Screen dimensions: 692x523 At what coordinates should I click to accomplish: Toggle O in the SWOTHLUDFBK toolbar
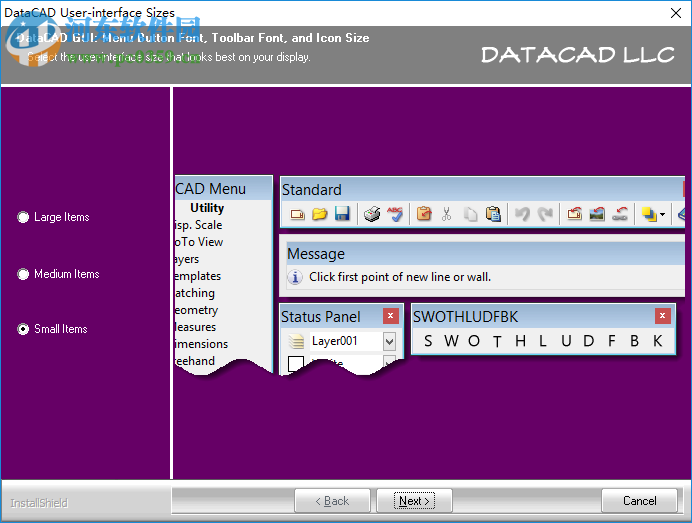474,341
